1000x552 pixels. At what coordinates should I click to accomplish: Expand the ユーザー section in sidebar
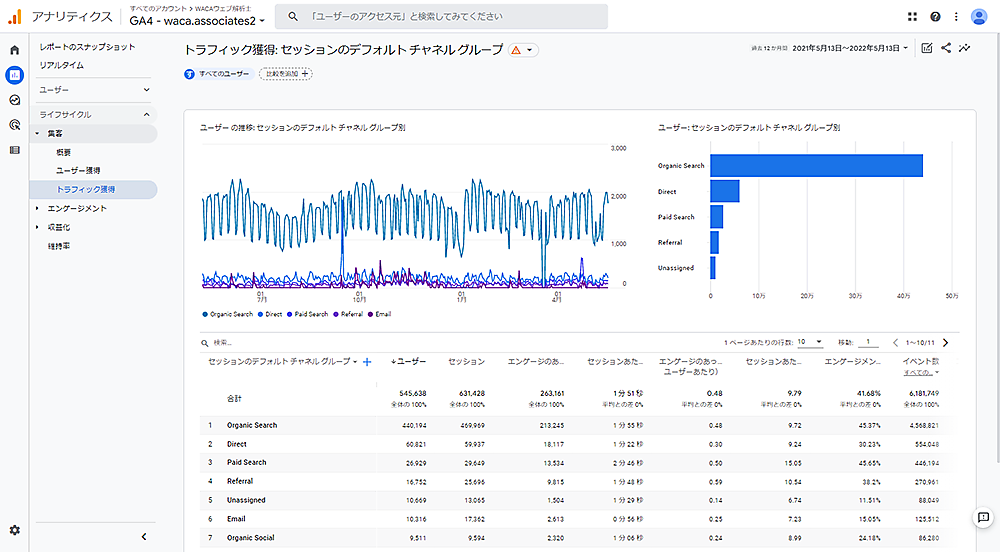click(146, 90)
